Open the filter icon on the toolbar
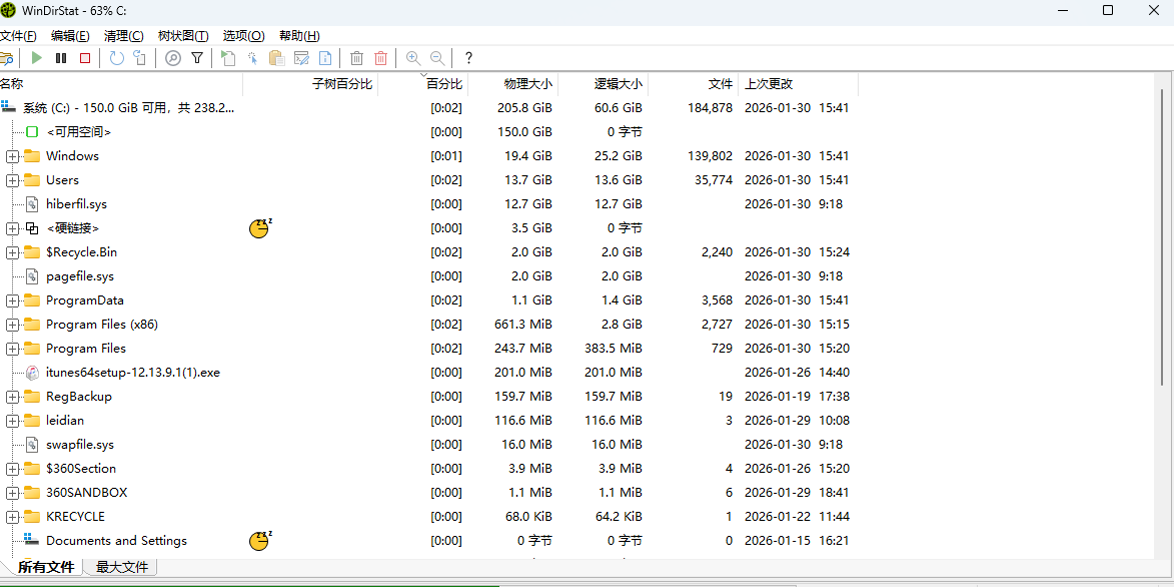 [197, 57]
